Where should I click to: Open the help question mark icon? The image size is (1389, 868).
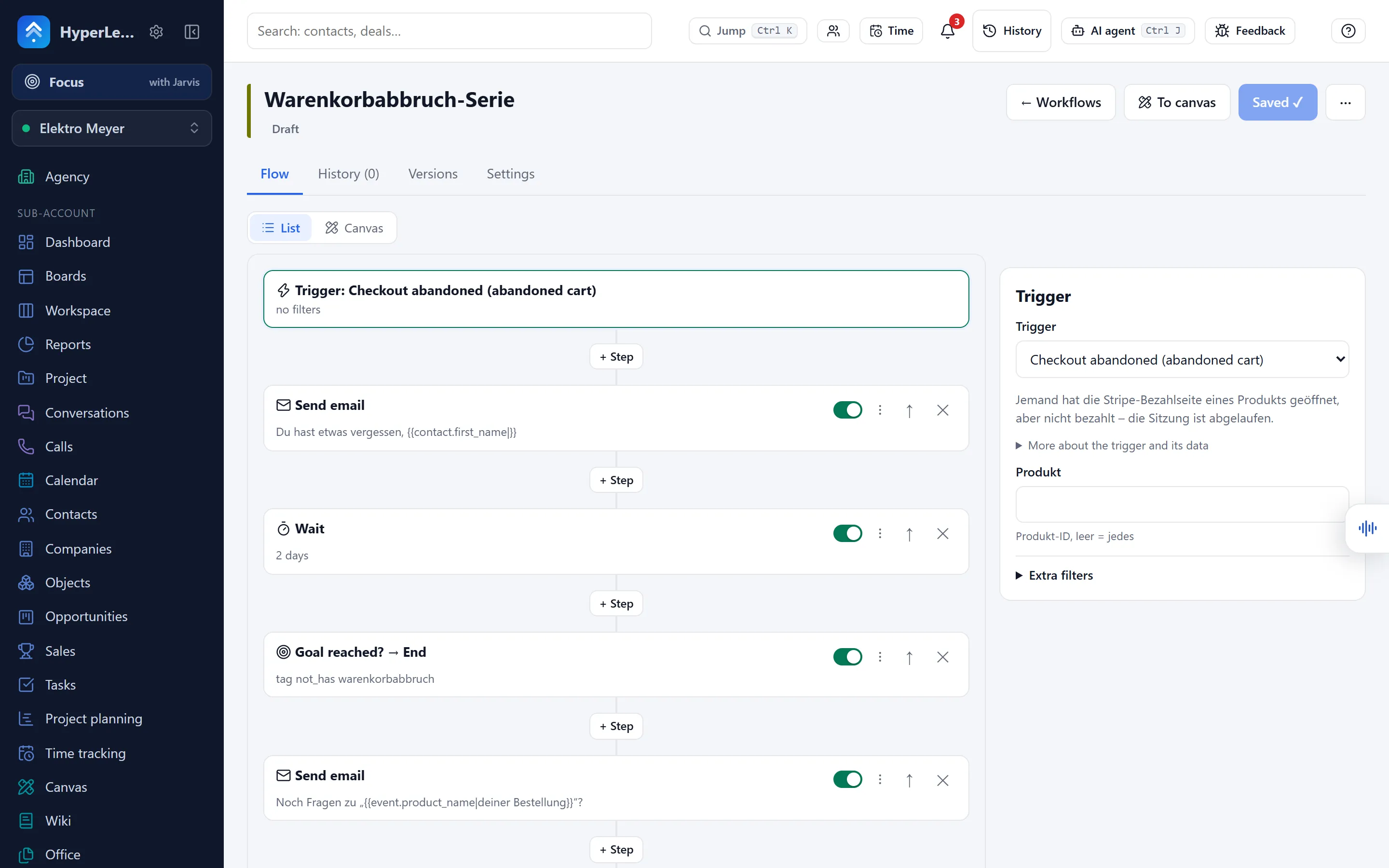point(1348,31)
